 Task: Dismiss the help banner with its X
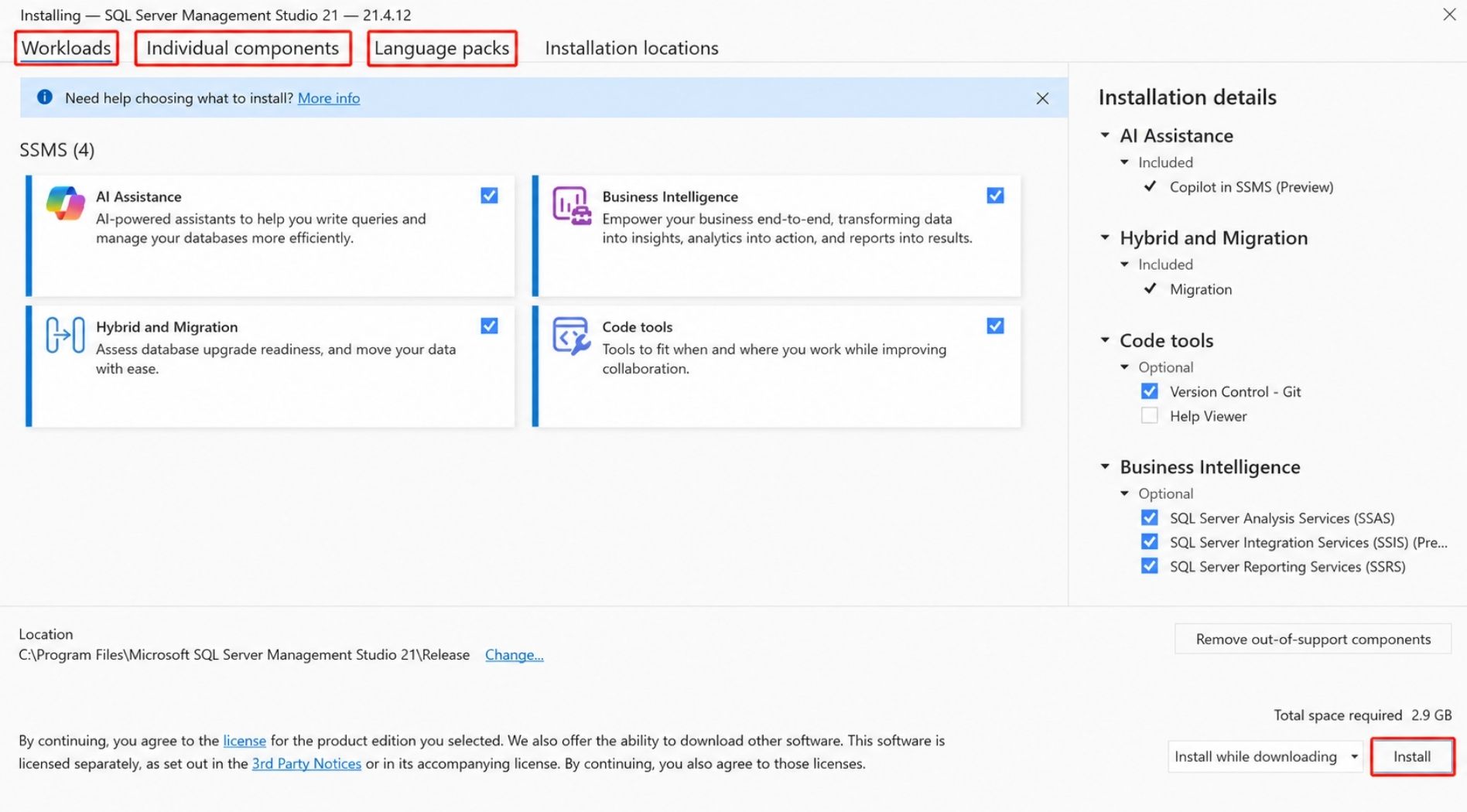click(x=1042, y=98)
